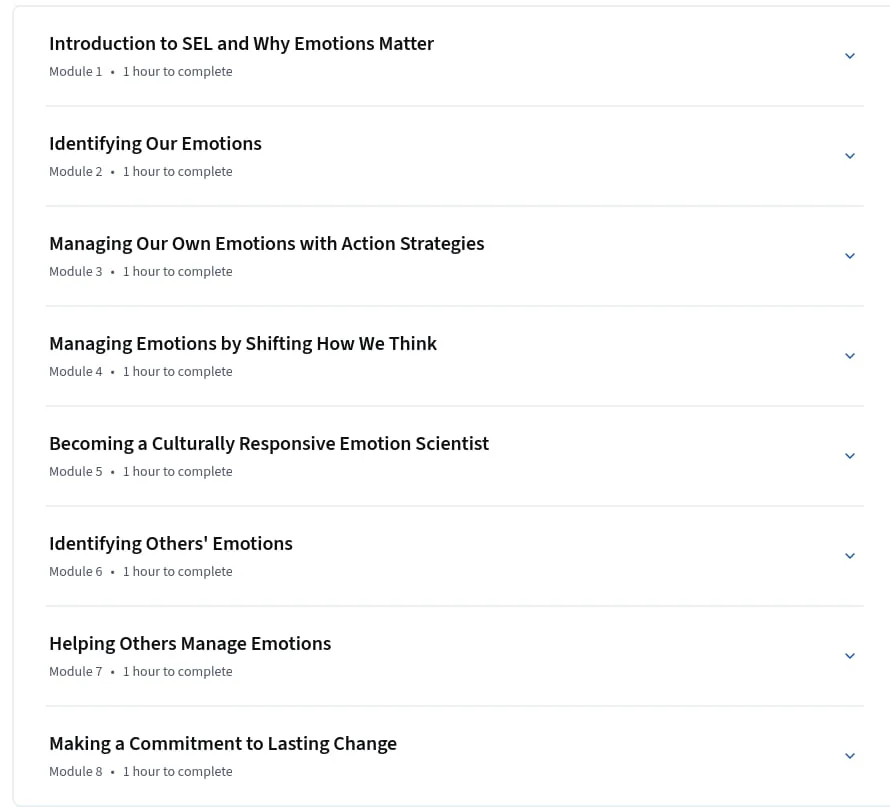Viewport: 890px width, 807px height.
Task: Click the 'Module 5' duration subtitle
Action: (x=178, y=472)
